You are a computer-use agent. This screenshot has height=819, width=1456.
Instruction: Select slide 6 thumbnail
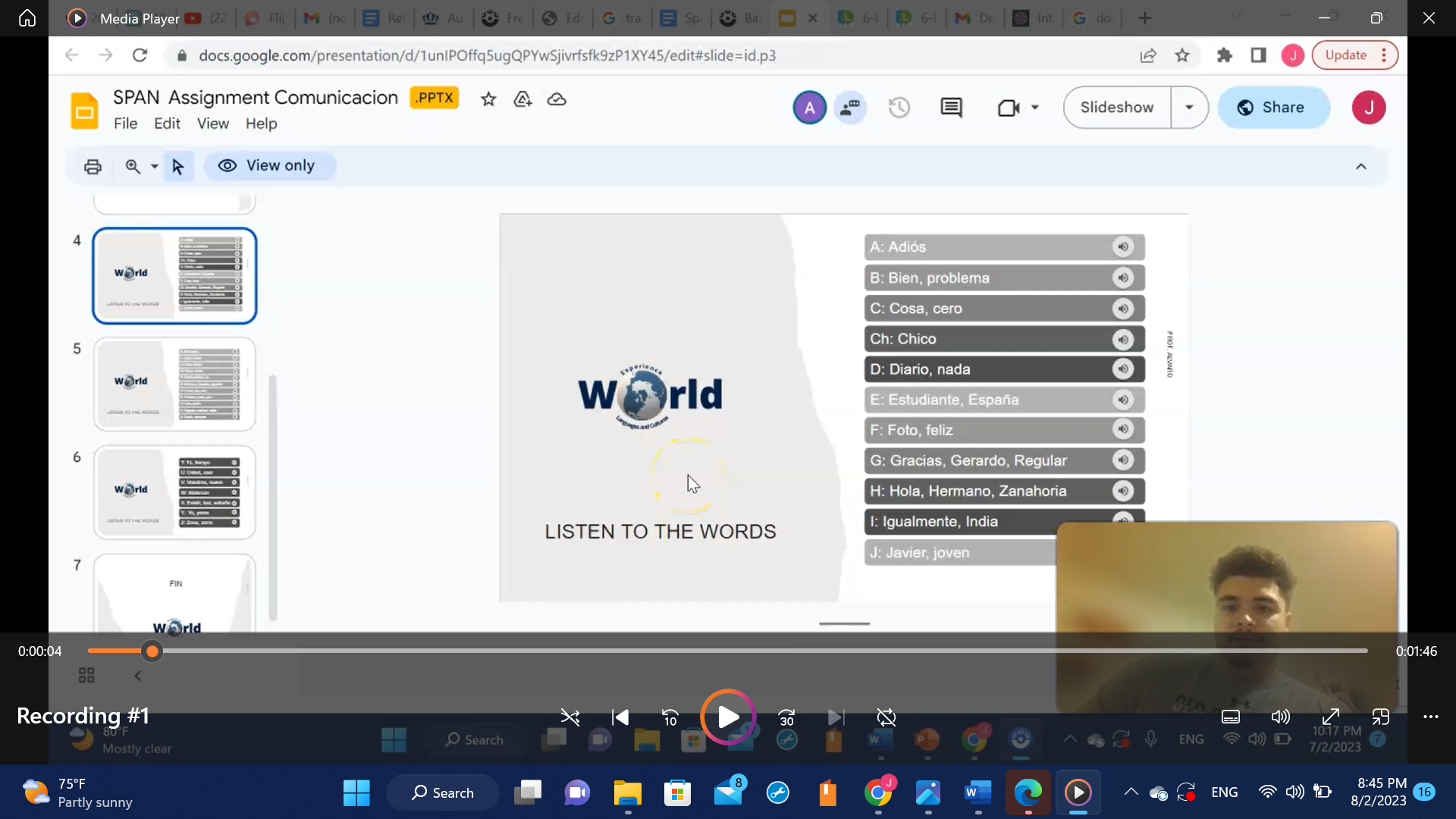coord(174,493)
